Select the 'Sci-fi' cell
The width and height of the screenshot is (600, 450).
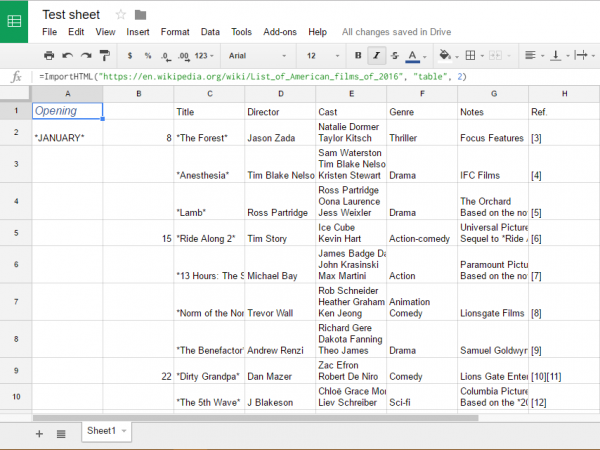coord(422,397)
